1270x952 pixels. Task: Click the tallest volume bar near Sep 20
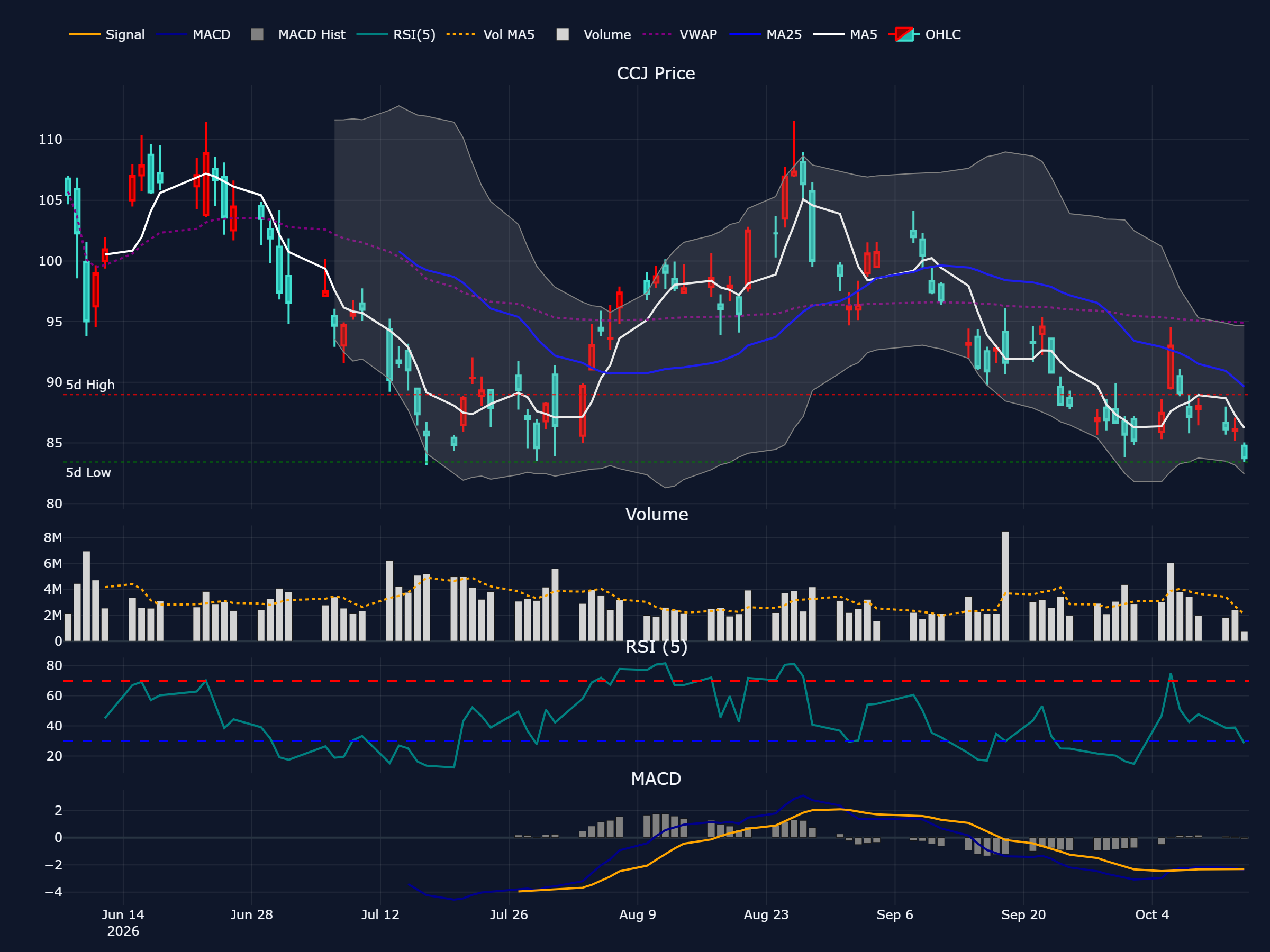click(1005, 586)
